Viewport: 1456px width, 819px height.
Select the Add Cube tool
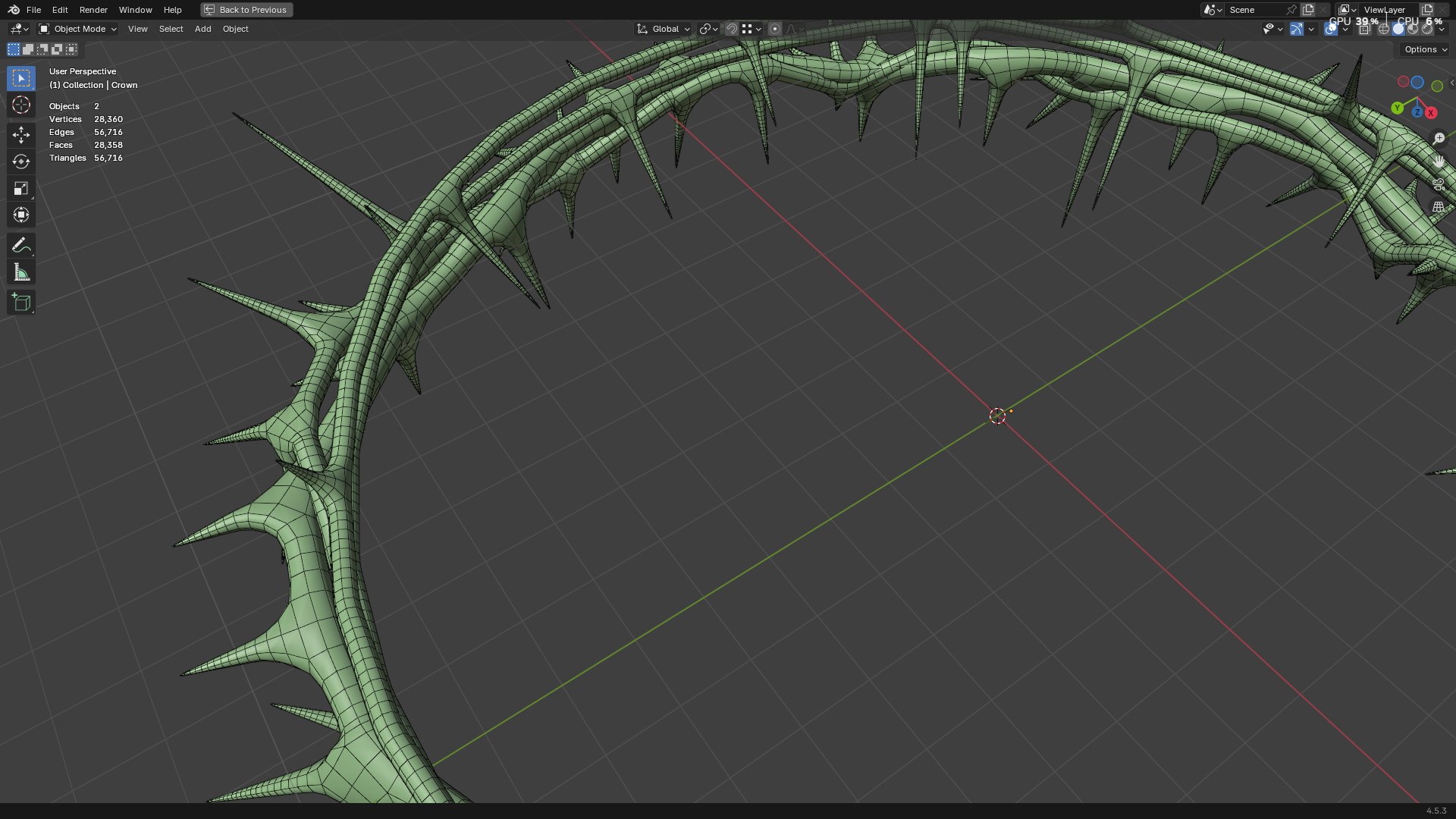[21, 302]
